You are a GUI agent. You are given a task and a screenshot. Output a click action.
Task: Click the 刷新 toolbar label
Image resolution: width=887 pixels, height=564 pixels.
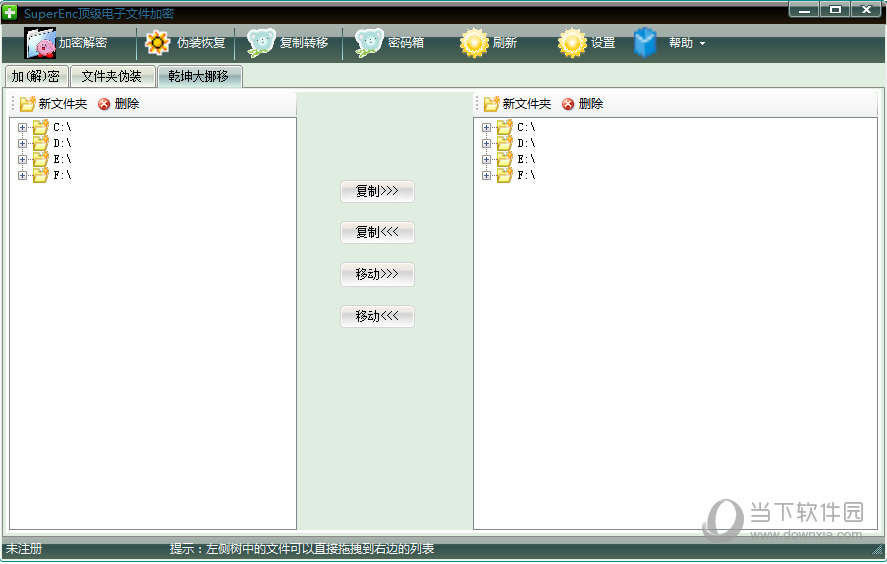point(505,43)
